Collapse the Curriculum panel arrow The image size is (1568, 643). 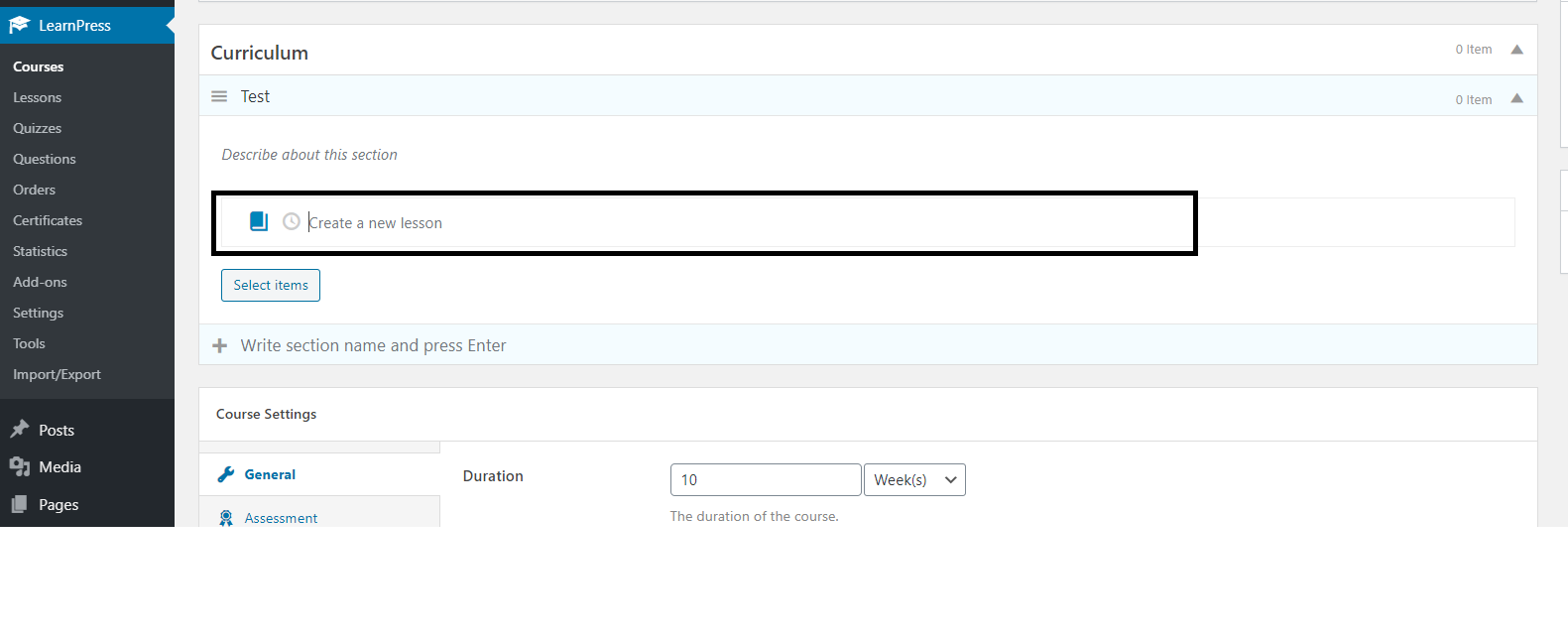[x=1516, y=50]
